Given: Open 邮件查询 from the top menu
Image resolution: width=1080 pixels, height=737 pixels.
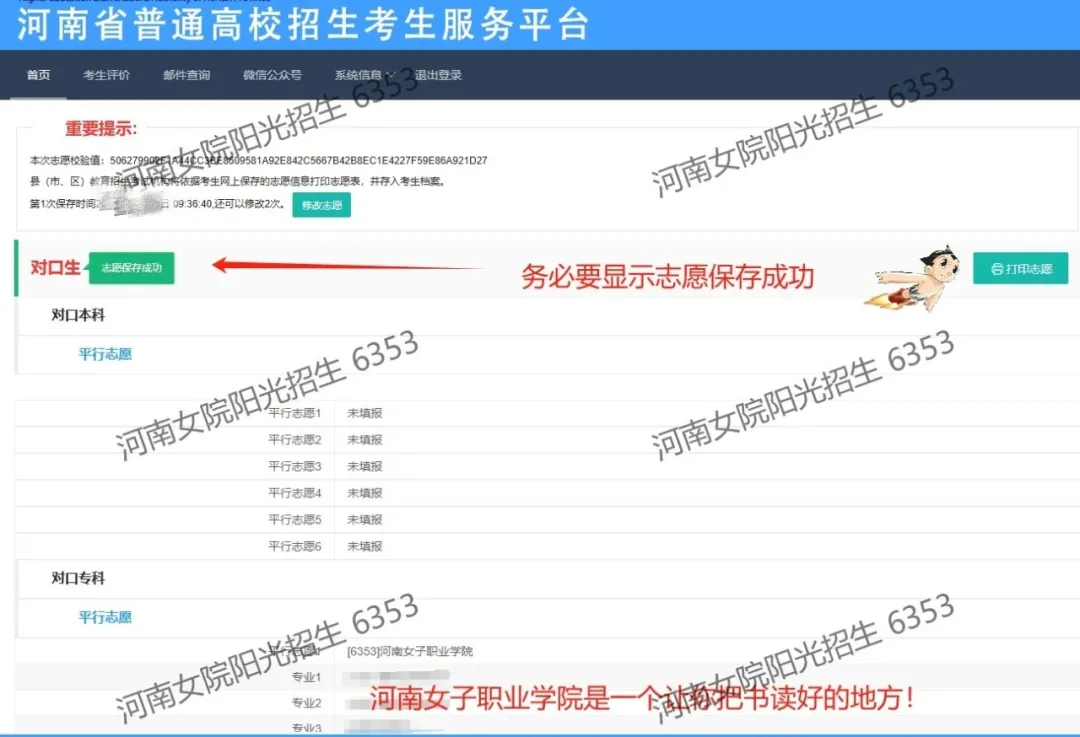Looking at the screenshot, I should [186, 75].
